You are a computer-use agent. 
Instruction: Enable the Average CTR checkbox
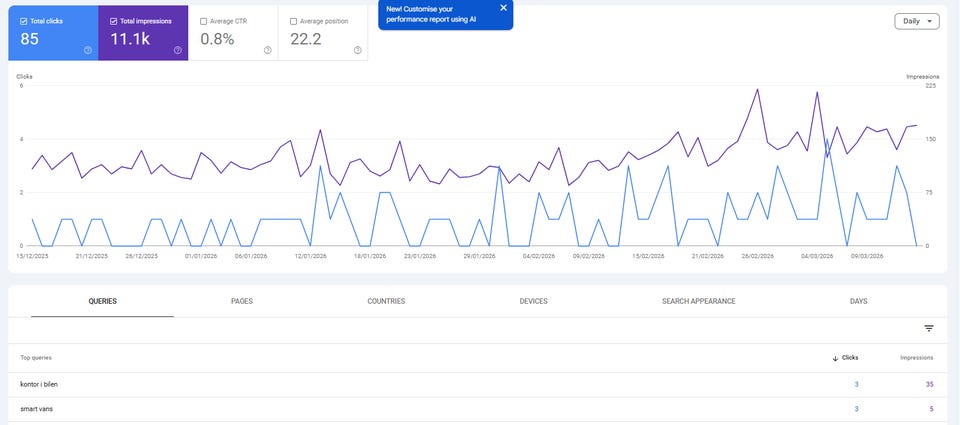coord(204,21)
